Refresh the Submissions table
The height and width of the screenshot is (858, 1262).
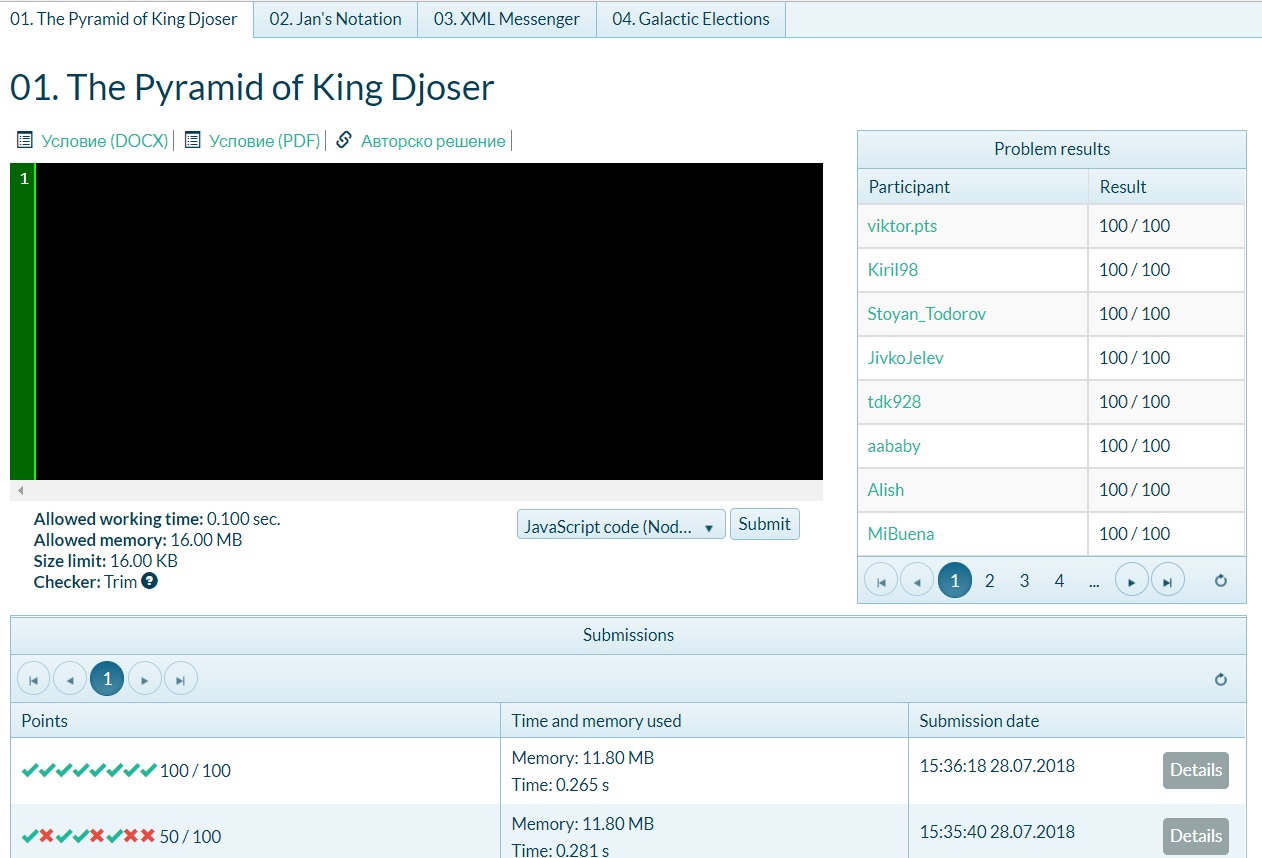(x=1220, y=679)
